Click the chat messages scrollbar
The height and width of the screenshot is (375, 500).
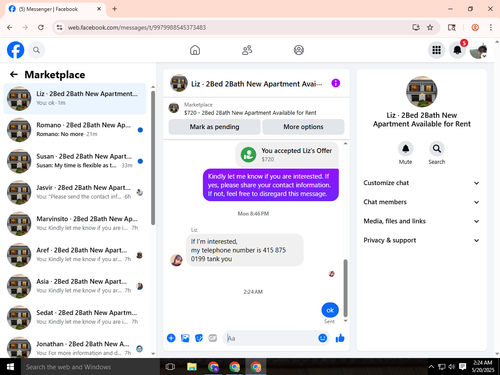click(x=345, y=288)
